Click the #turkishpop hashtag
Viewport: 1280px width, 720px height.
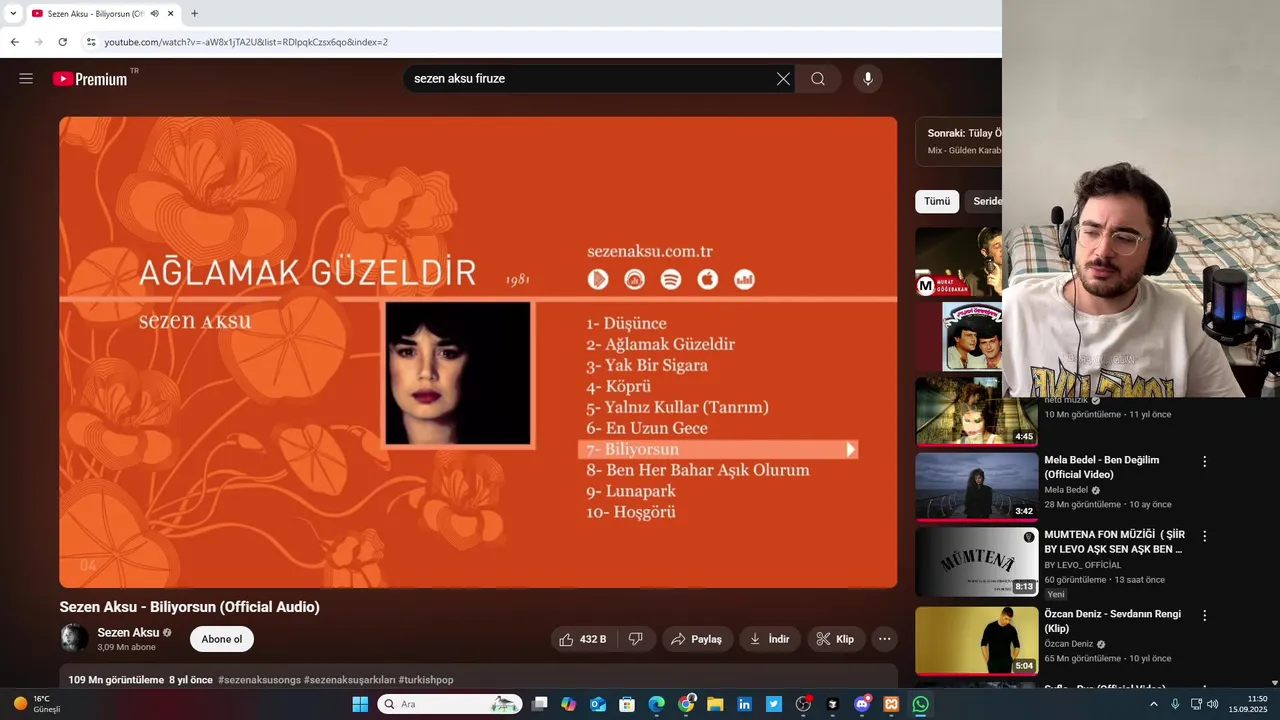[x=426, y=680]
